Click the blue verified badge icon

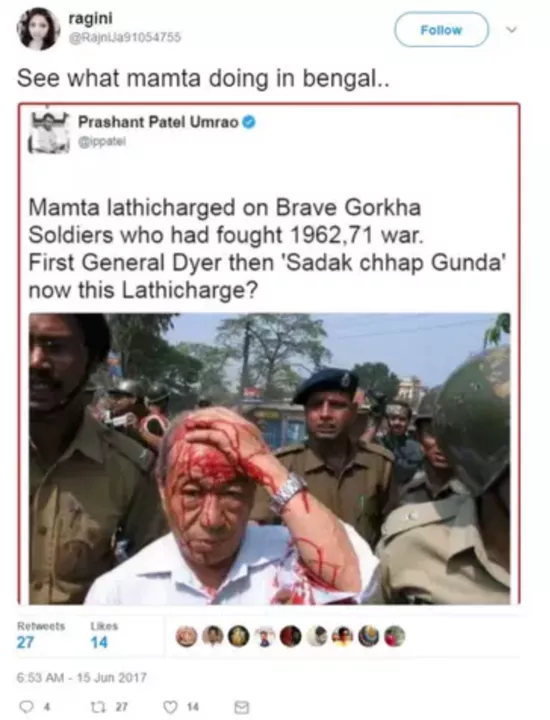coord(248,122)
